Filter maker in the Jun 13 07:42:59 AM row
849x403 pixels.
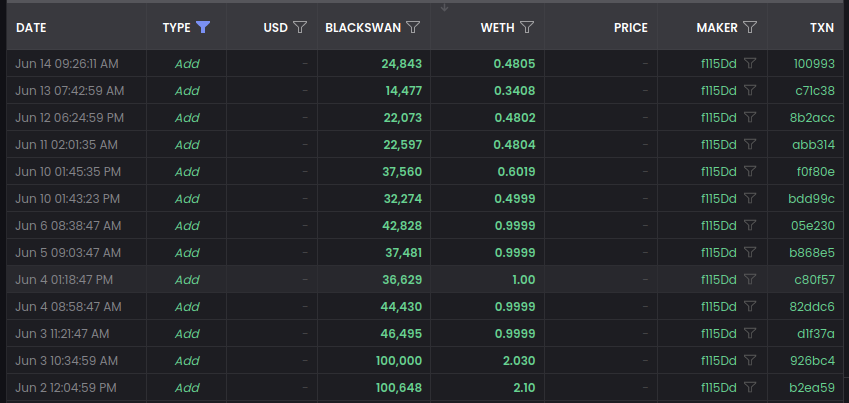pyautogui.click(x=749, y=90)
